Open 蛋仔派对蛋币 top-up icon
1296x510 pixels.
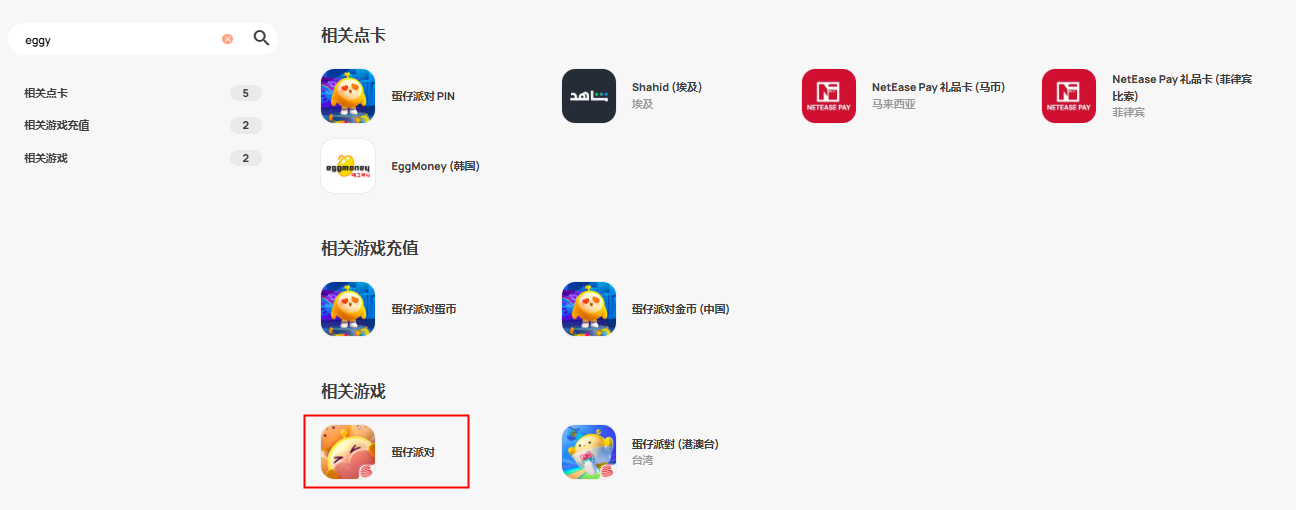[348, 309]
